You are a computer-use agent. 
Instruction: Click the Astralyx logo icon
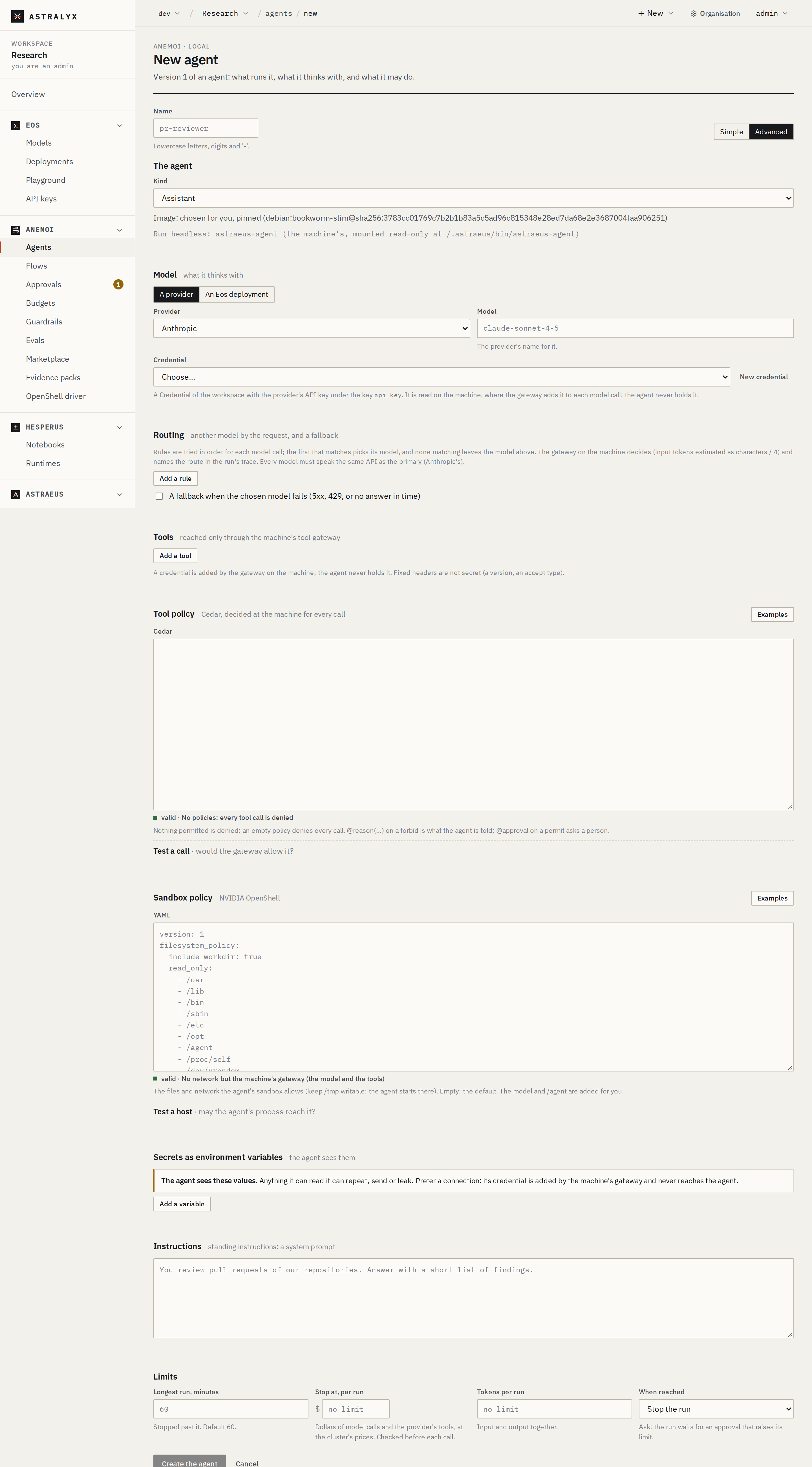click(x=17, y=17)
